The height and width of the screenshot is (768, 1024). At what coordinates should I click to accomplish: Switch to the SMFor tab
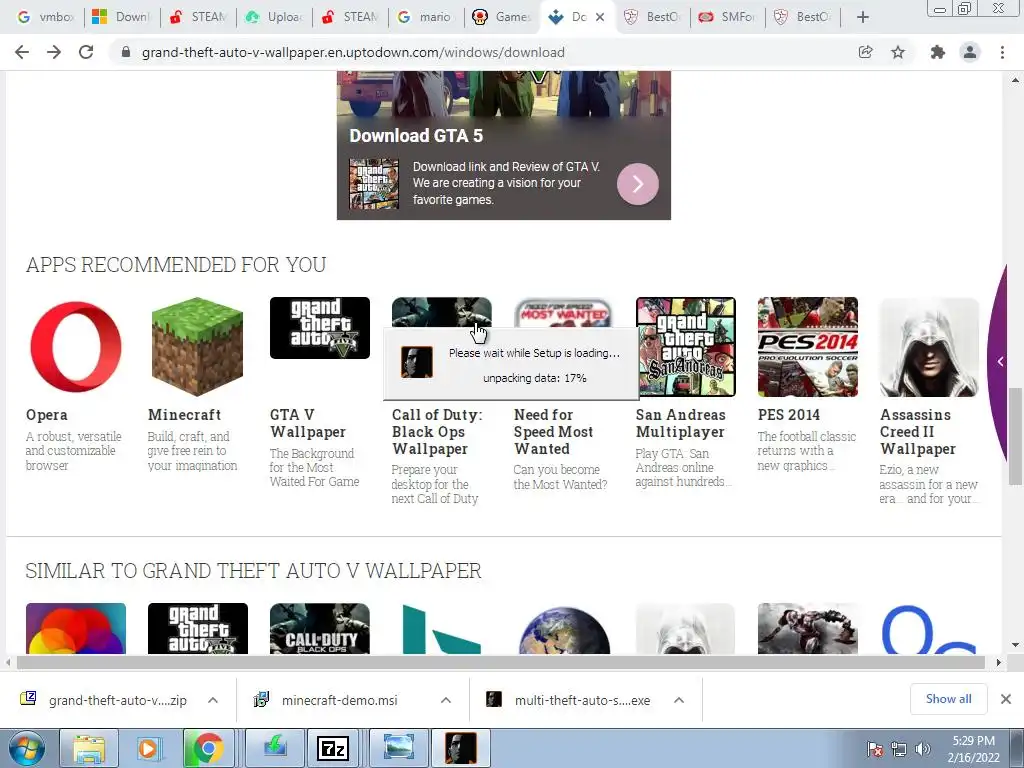pos(728,17)
